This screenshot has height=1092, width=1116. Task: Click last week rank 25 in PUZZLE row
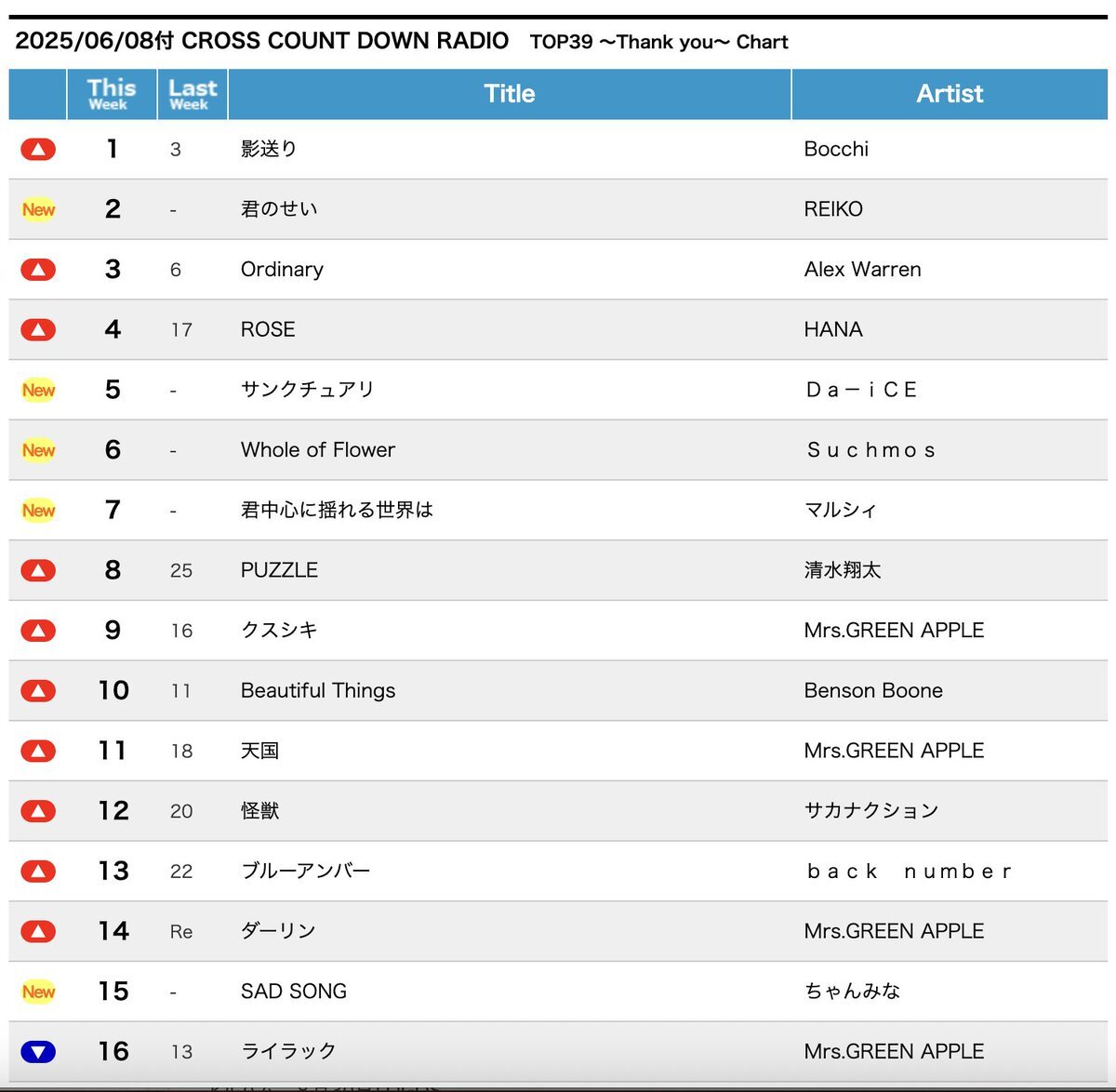point(181,571)
